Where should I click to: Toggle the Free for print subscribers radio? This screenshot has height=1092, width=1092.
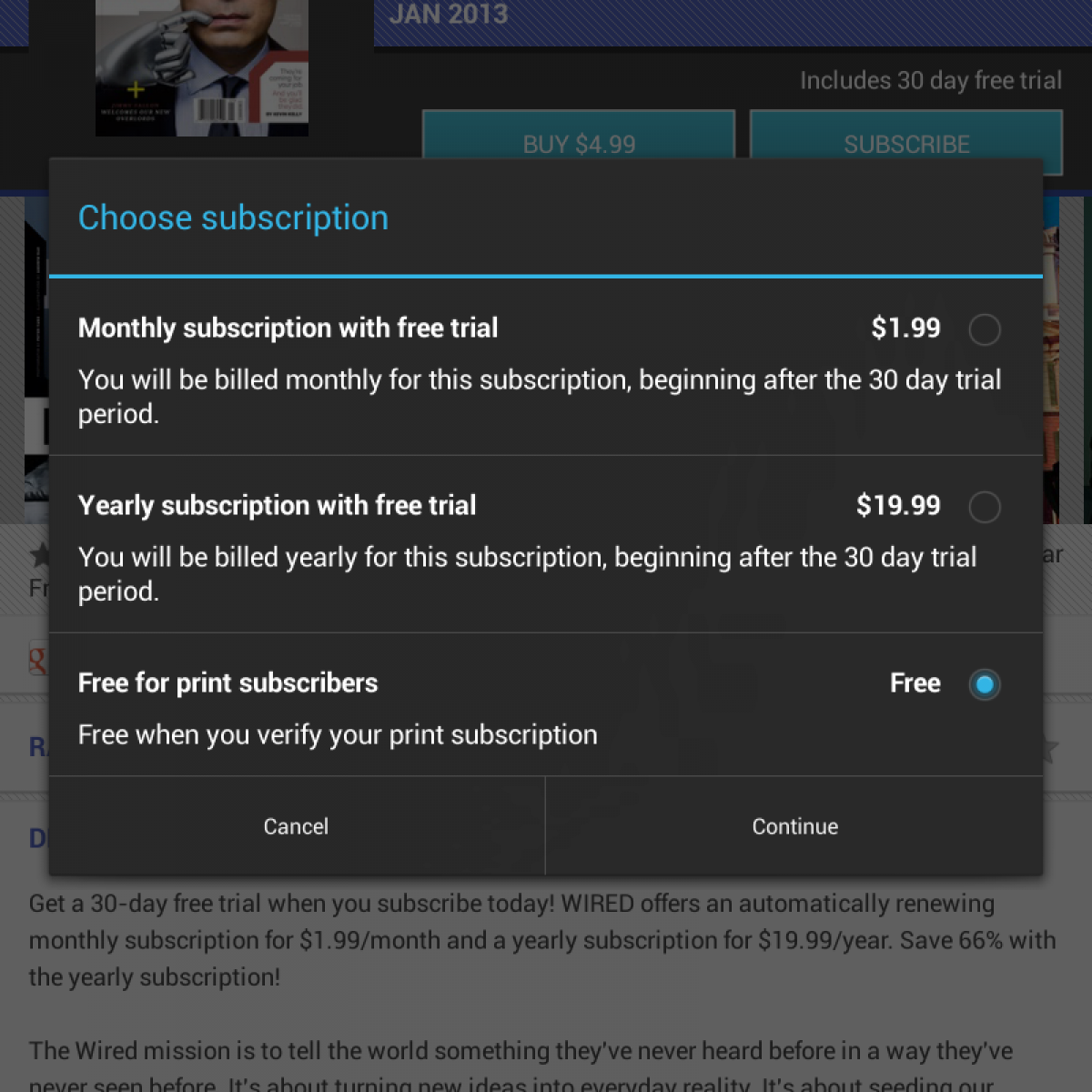point(984,684)
